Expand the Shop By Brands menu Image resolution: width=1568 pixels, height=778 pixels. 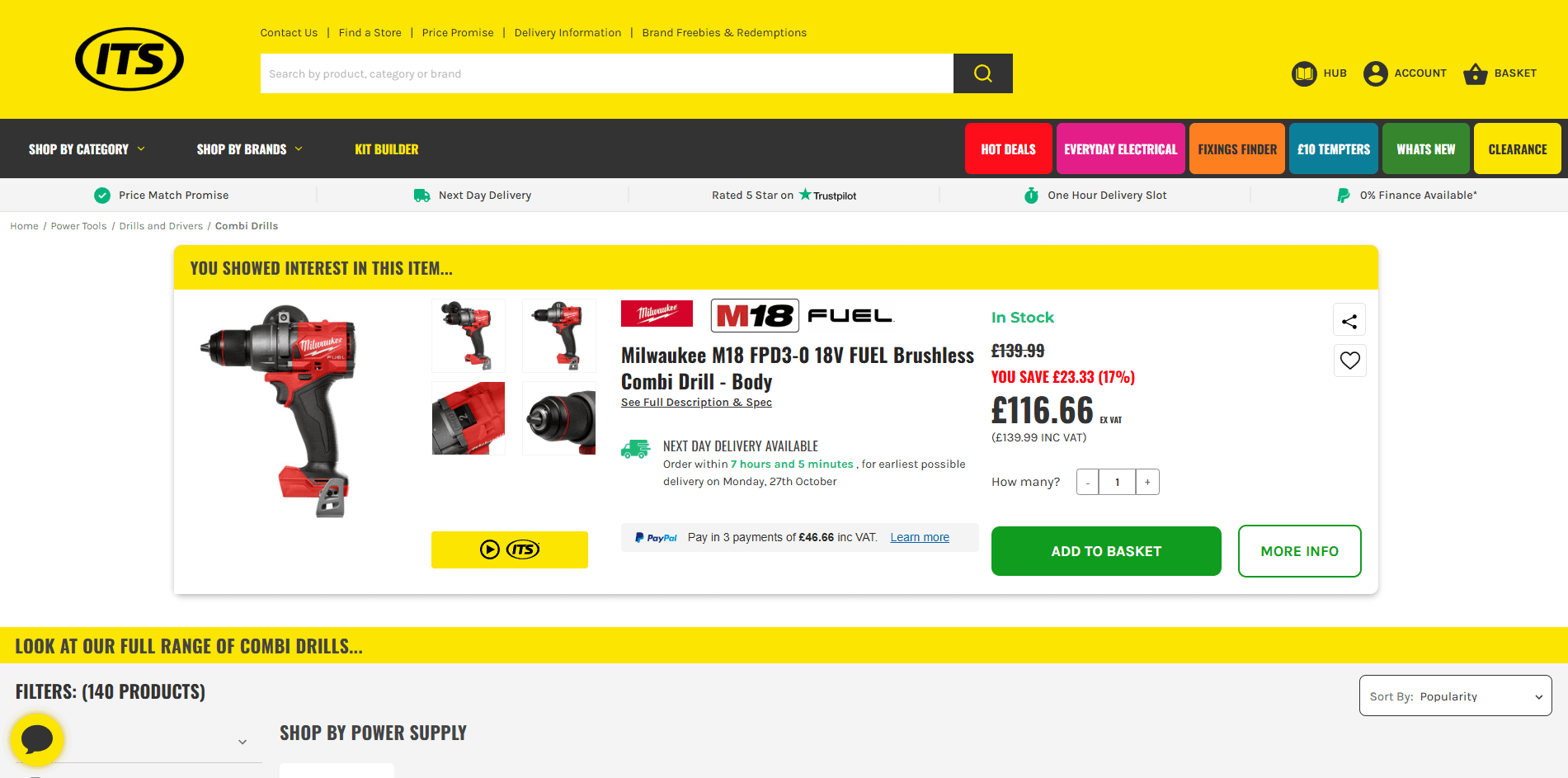[x=249, y=149]
